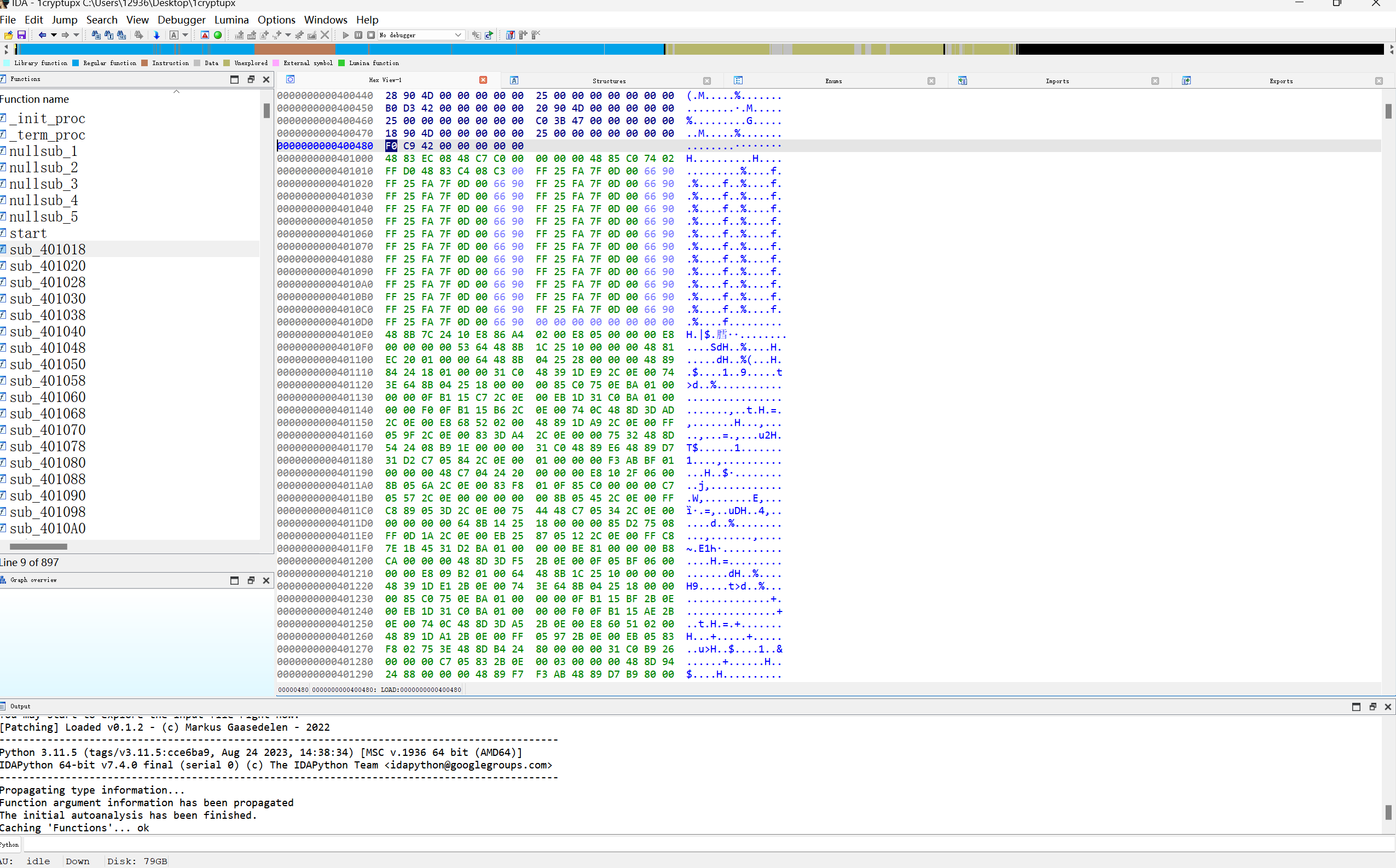Click the brown region in the navigation band
This screenshot has width=1396, height=868.
coord(294,49)
